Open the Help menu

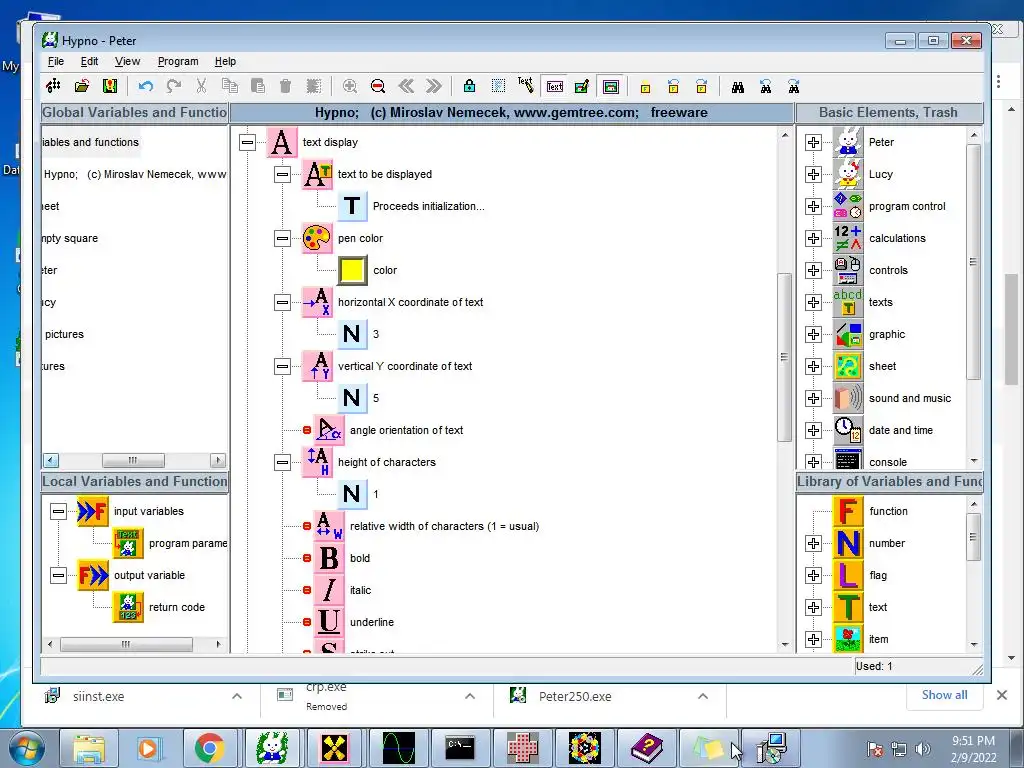coord(225,61)
